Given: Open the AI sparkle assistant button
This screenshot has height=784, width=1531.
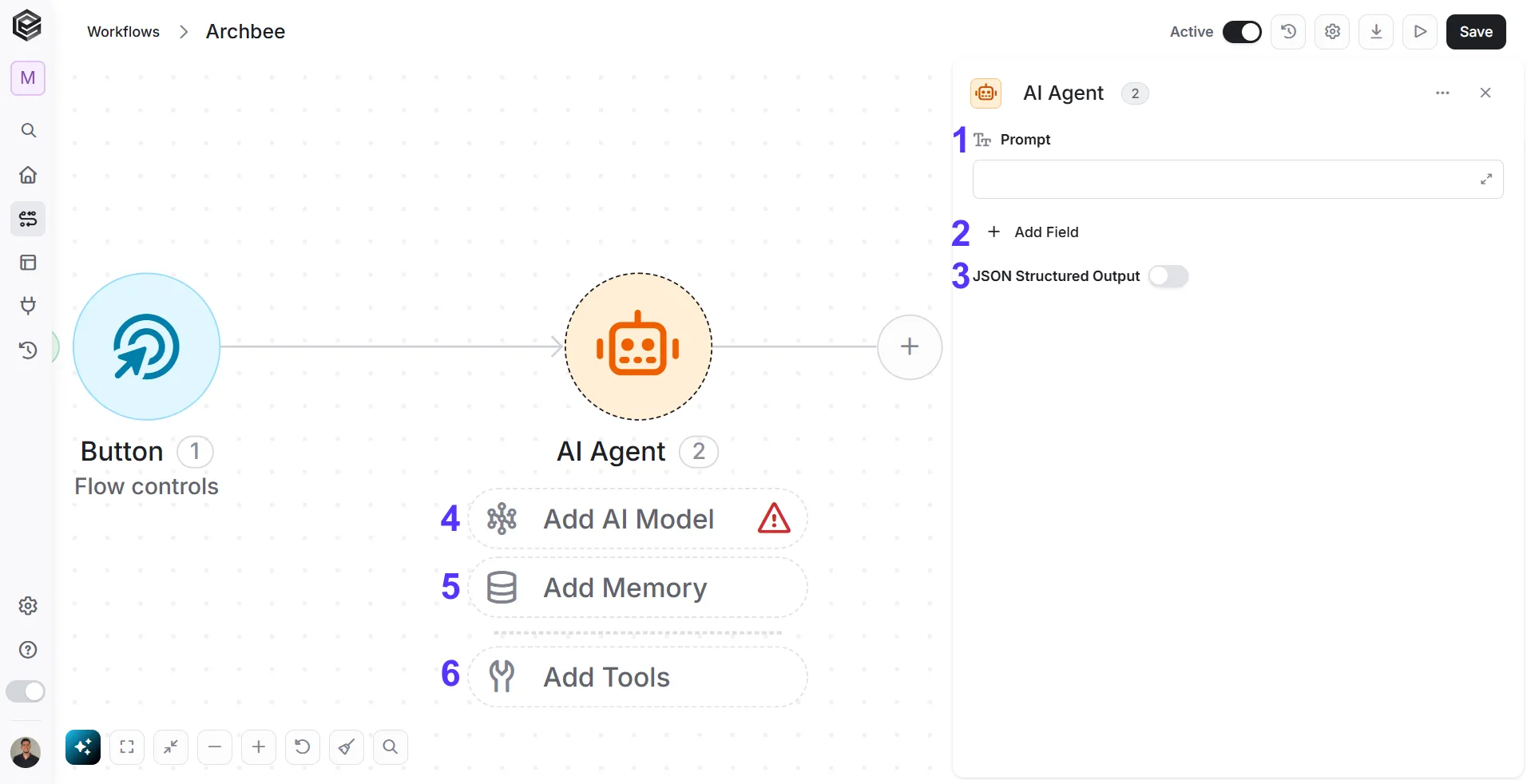Looking at the screenshot, I should [83, 747].
